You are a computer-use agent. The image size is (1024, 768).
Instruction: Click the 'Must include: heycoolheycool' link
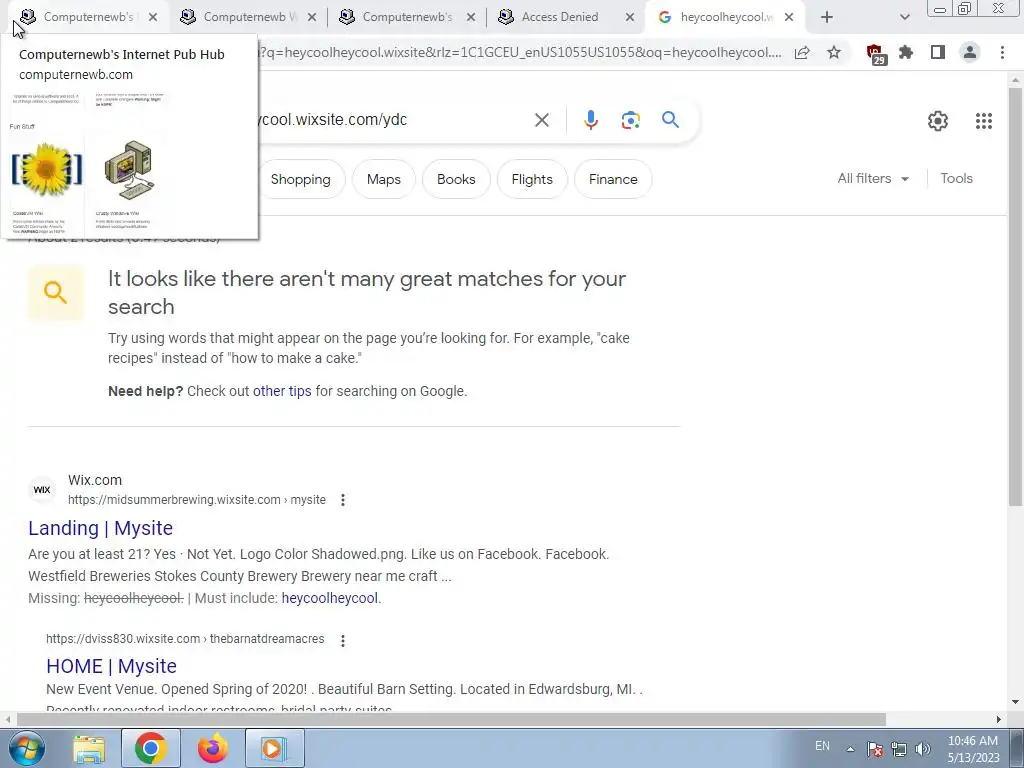330,598
